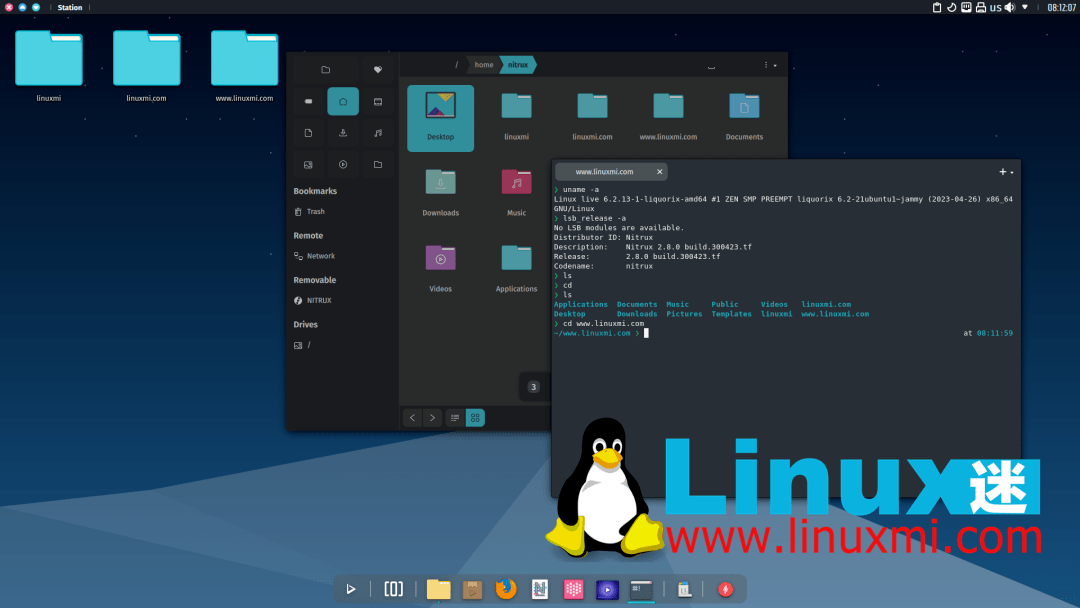Select the Music sidebar icon

(x=378, y=133)
